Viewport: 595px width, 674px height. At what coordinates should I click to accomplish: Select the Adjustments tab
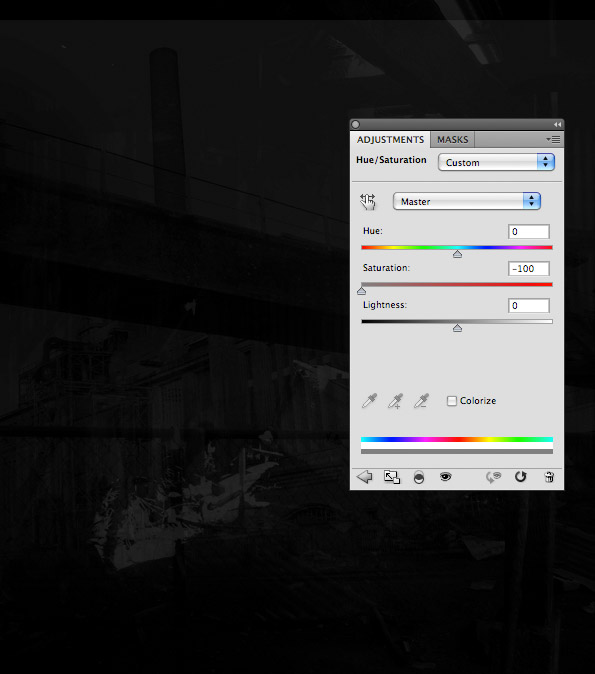[x=390, y=140]
